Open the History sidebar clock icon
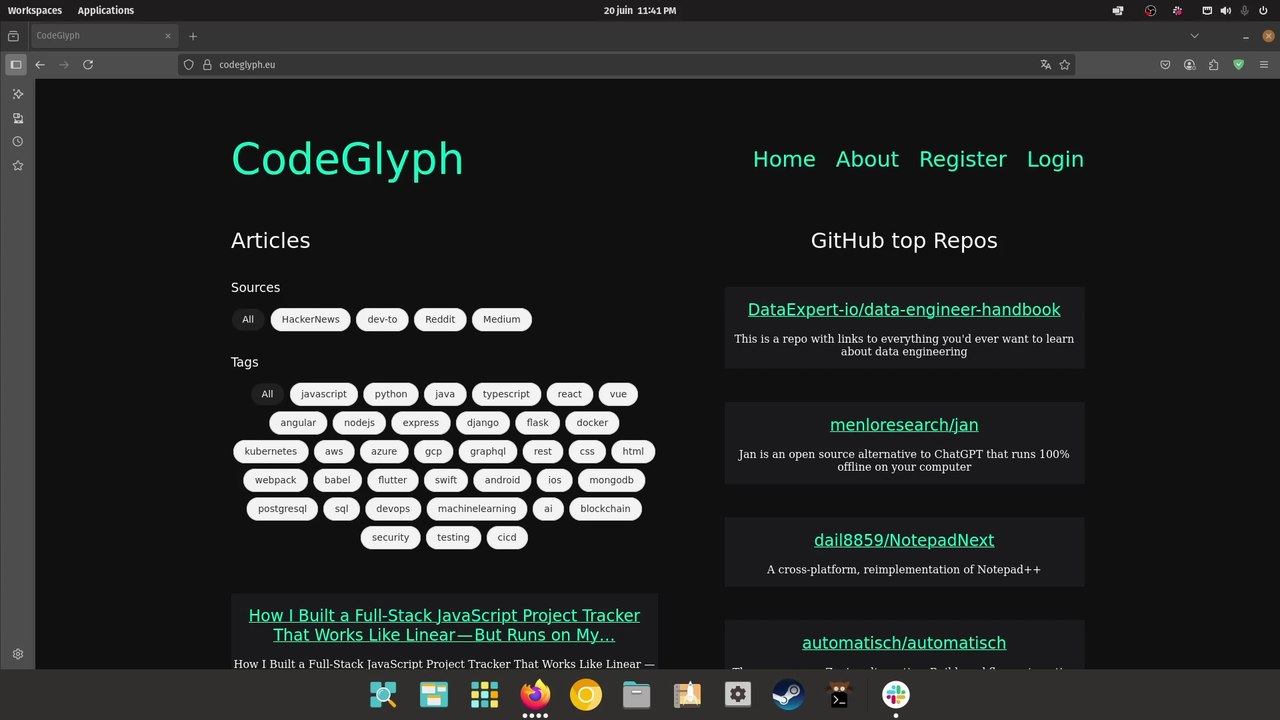 tap(17, 142)
